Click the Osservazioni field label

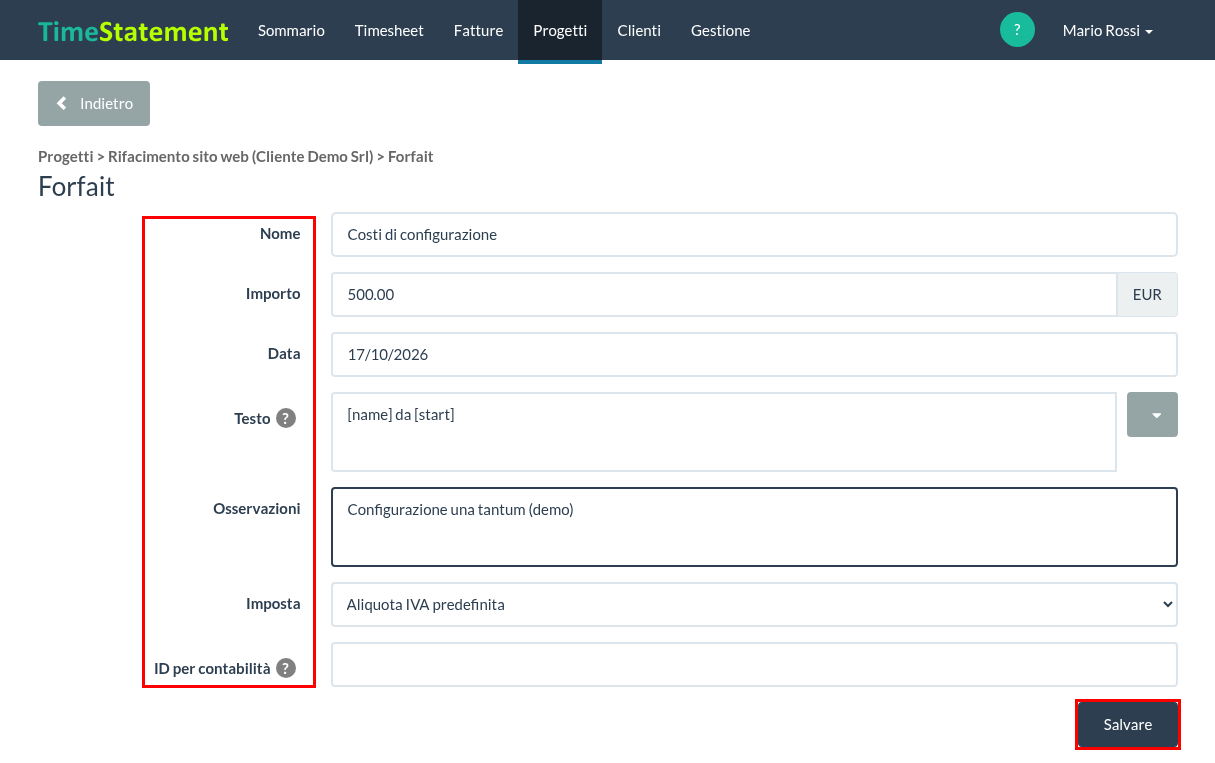pos(257,508)
